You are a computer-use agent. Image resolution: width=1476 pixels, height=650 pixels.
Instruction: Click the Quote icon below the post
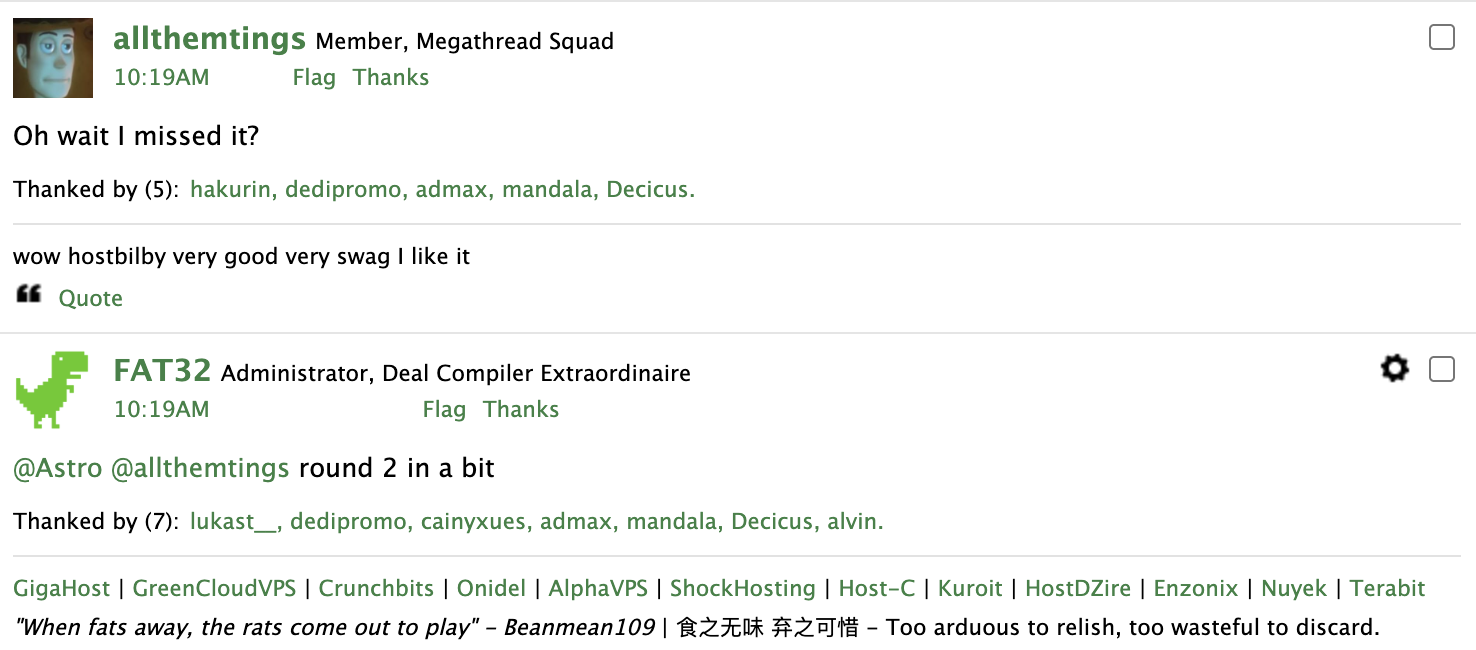click(29, 294)
